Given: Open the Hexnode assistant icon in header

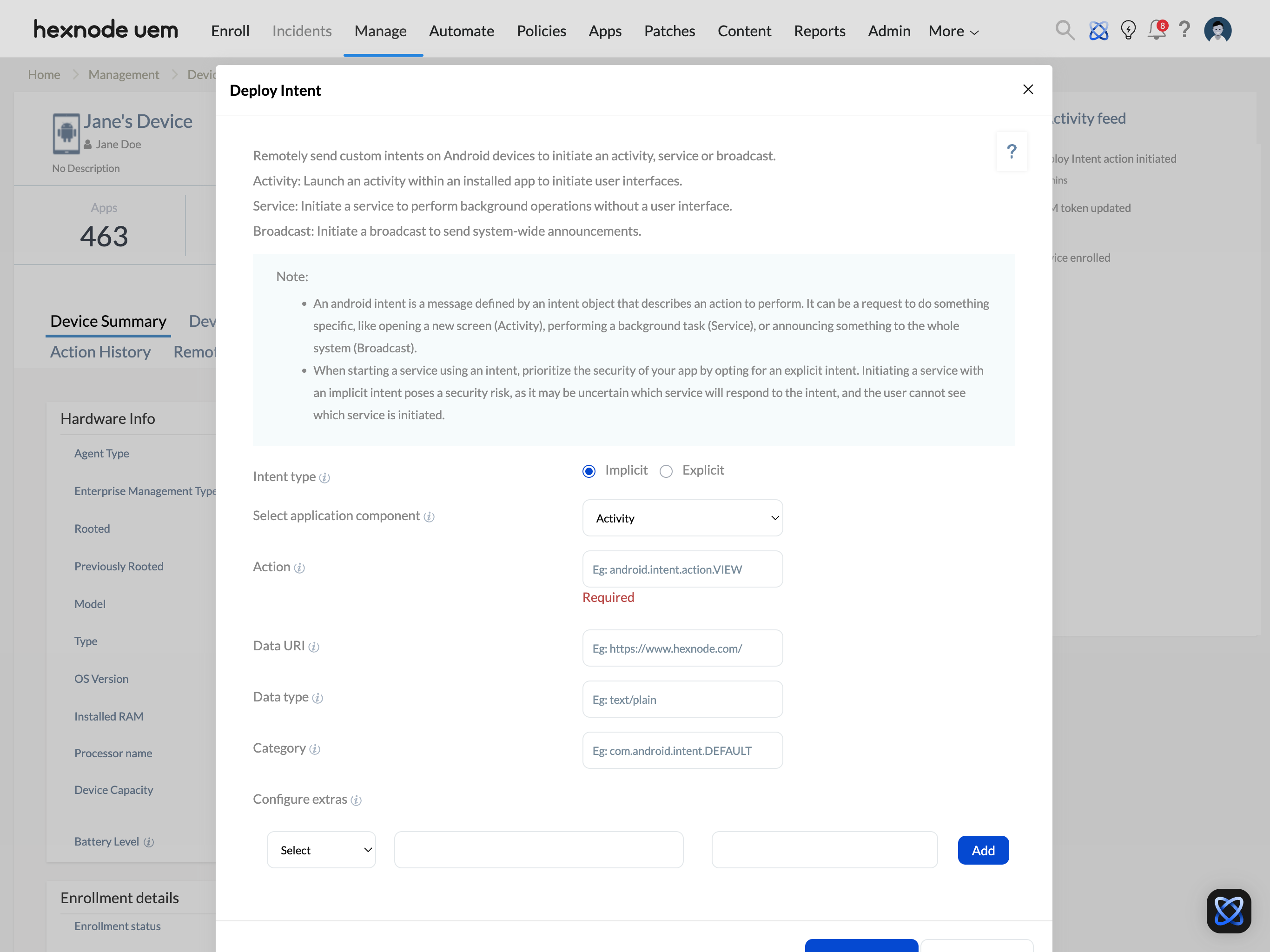Looking at the screenshot, I should click(x=1098, y=30).
